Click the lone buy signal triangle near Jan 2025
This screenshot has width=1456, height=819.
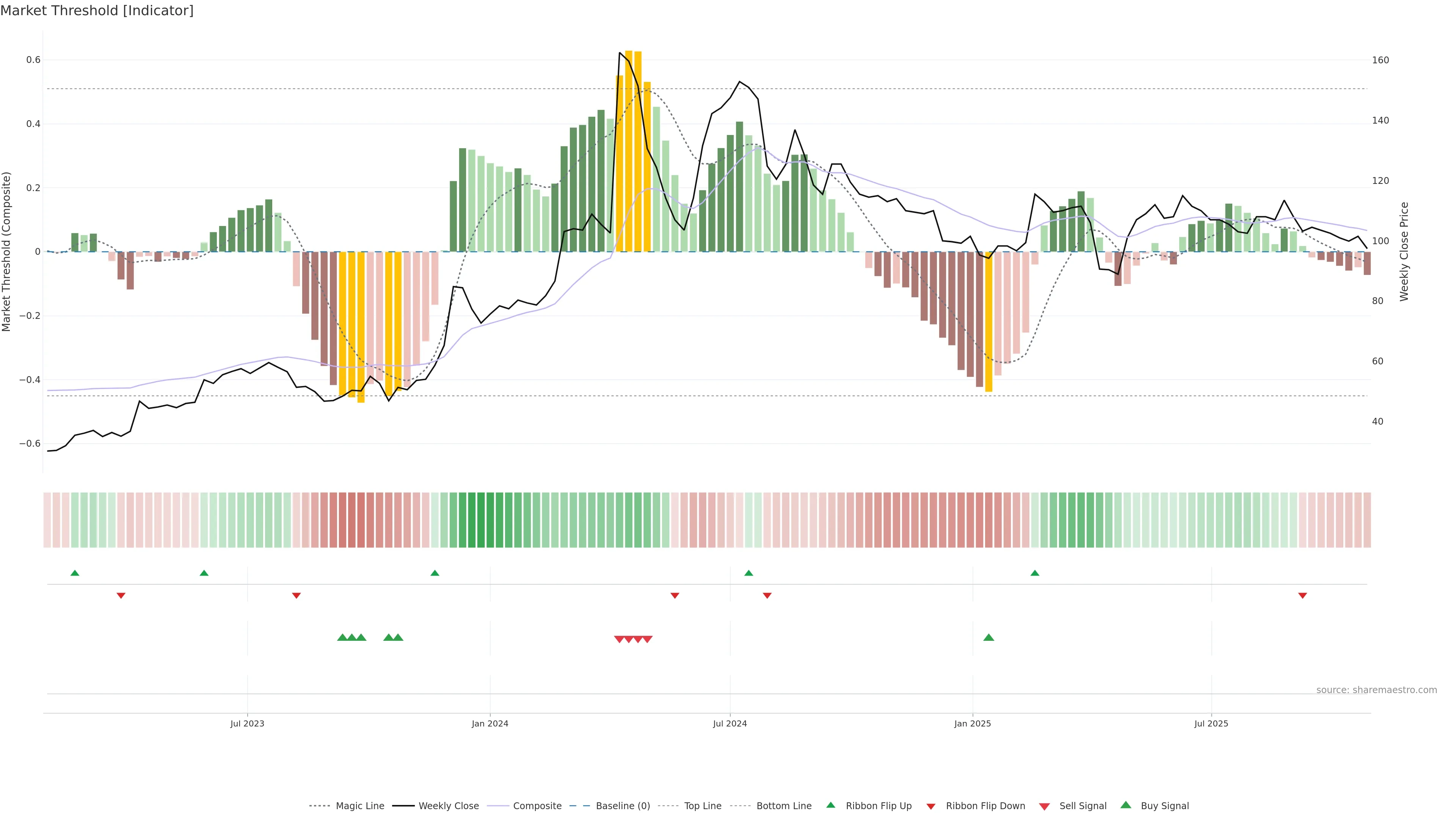[x=988, y=637]
